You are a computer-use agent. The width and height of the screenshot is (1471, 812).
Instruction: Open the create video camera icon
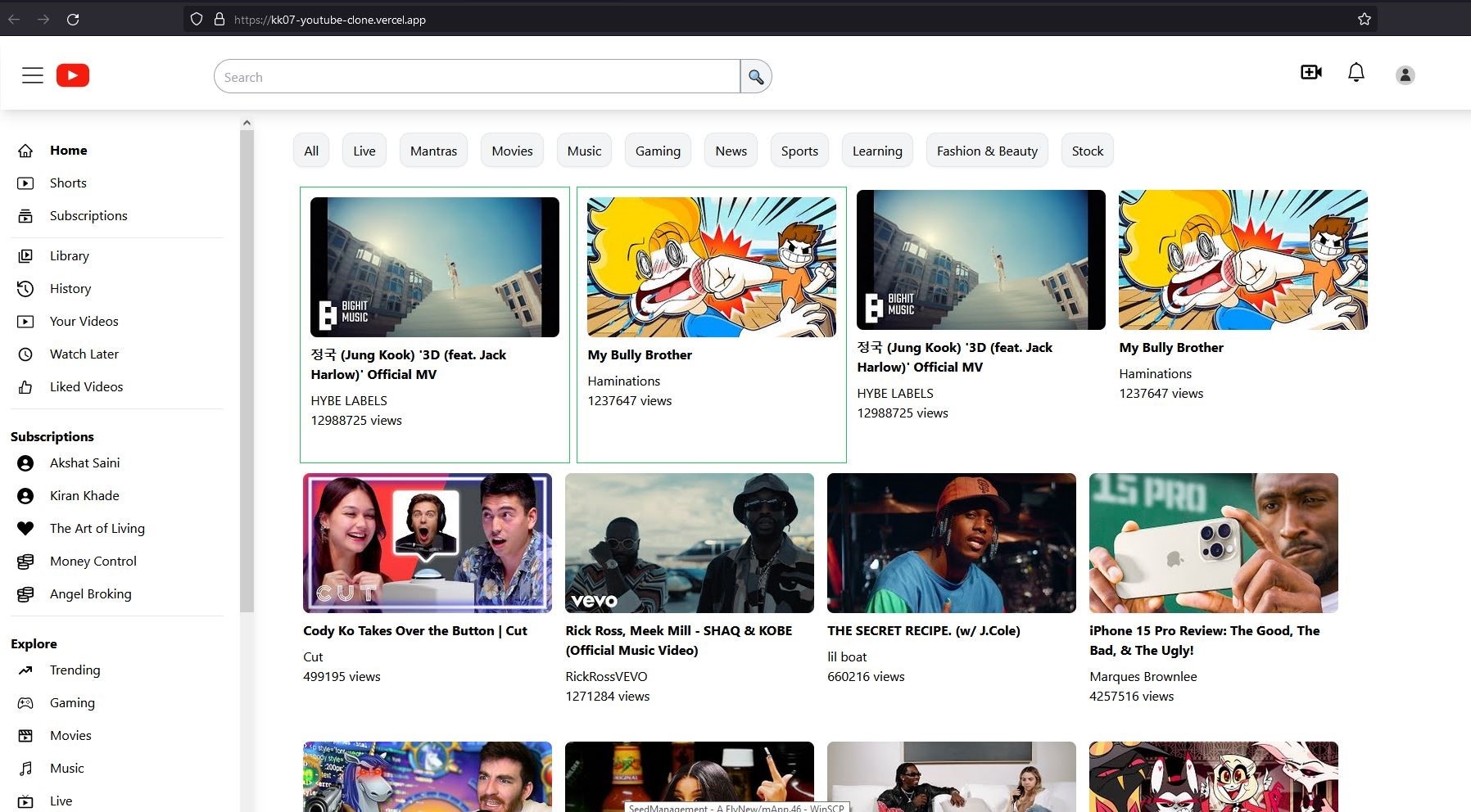tap(1311, 72)
